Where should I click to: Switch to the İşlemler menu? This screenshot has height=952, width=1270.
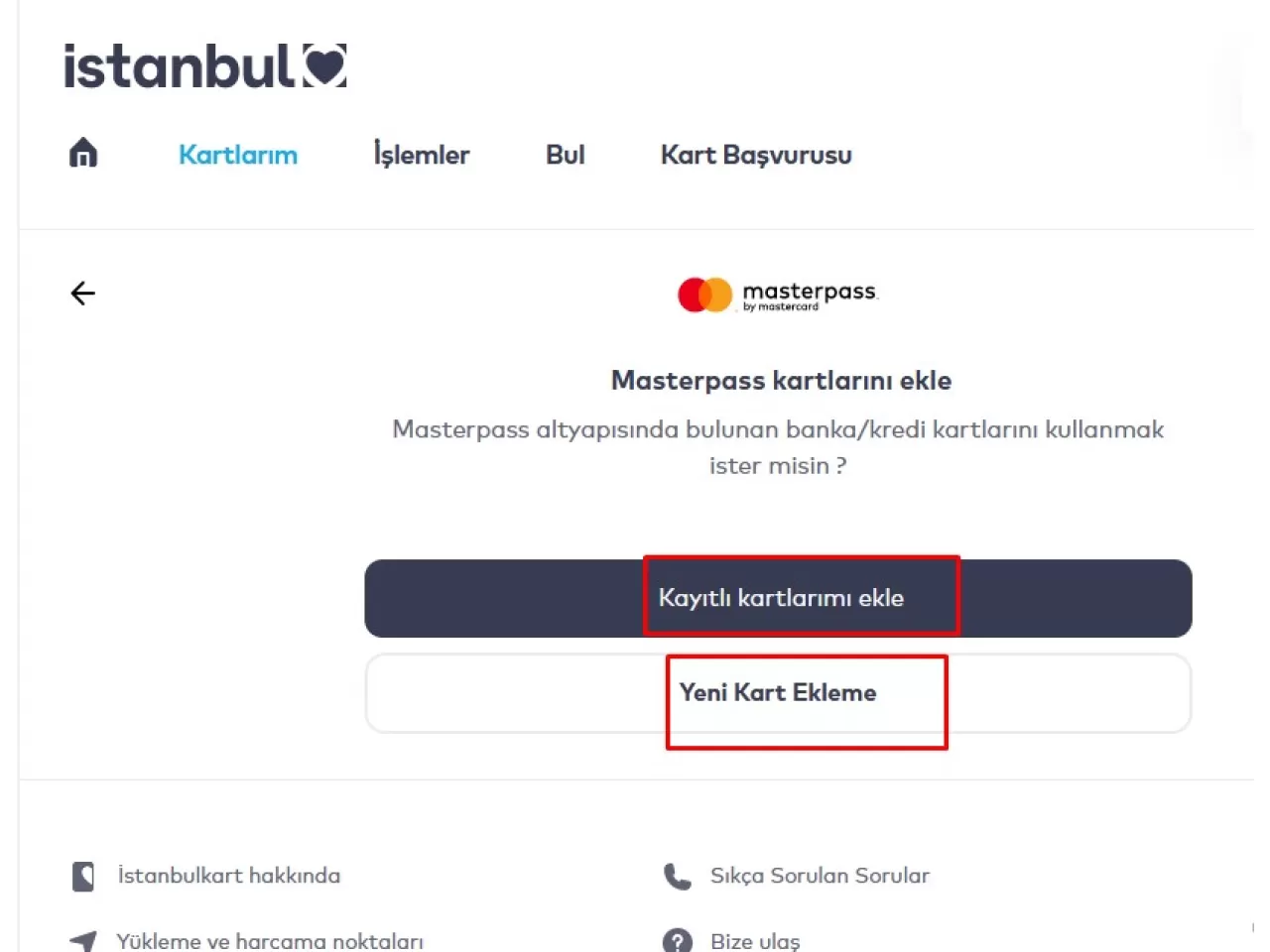(422, 155)
